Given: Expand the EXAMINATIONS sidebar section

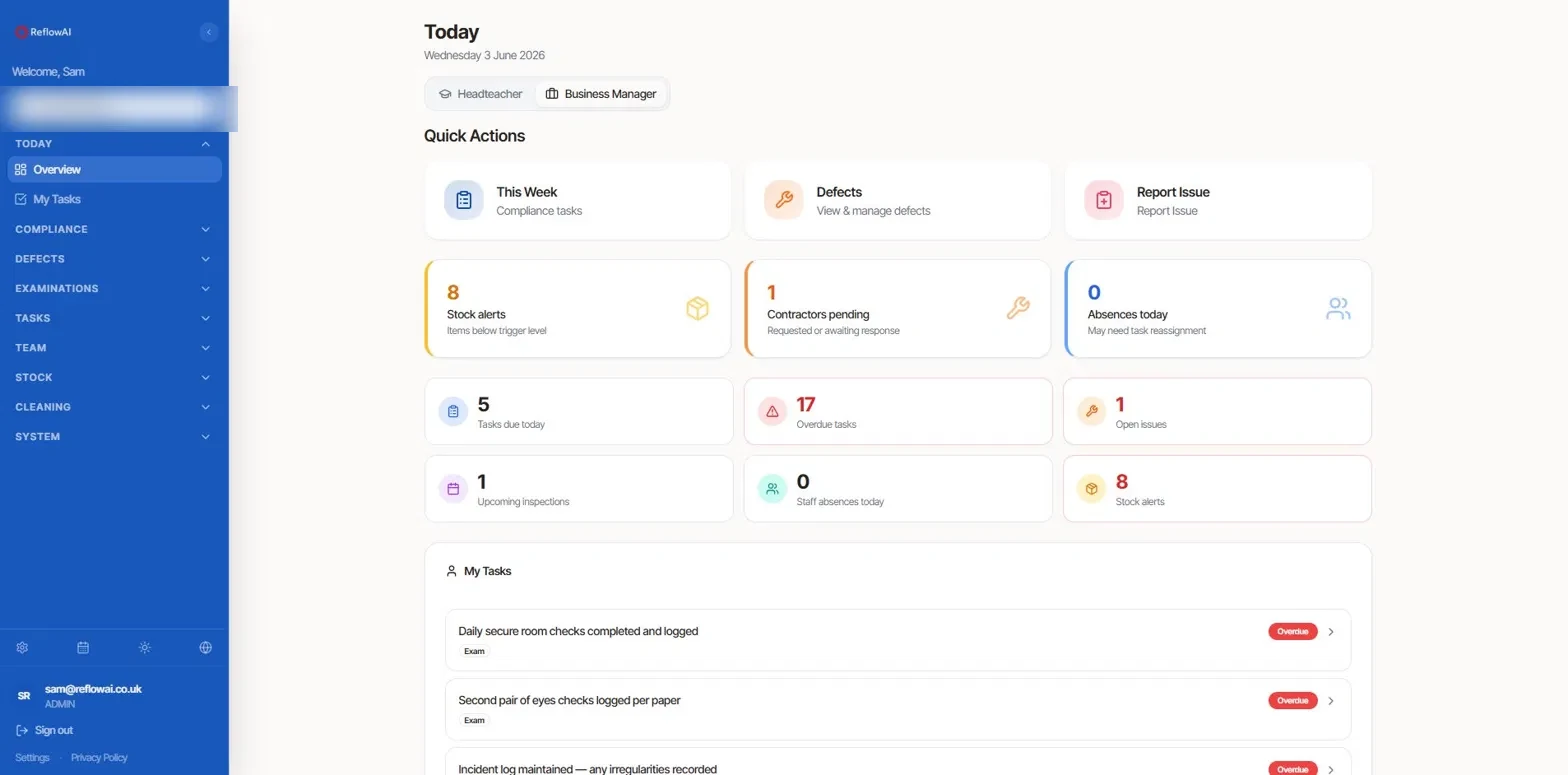Looking at the screenshot, I should [x=114, y=289].
